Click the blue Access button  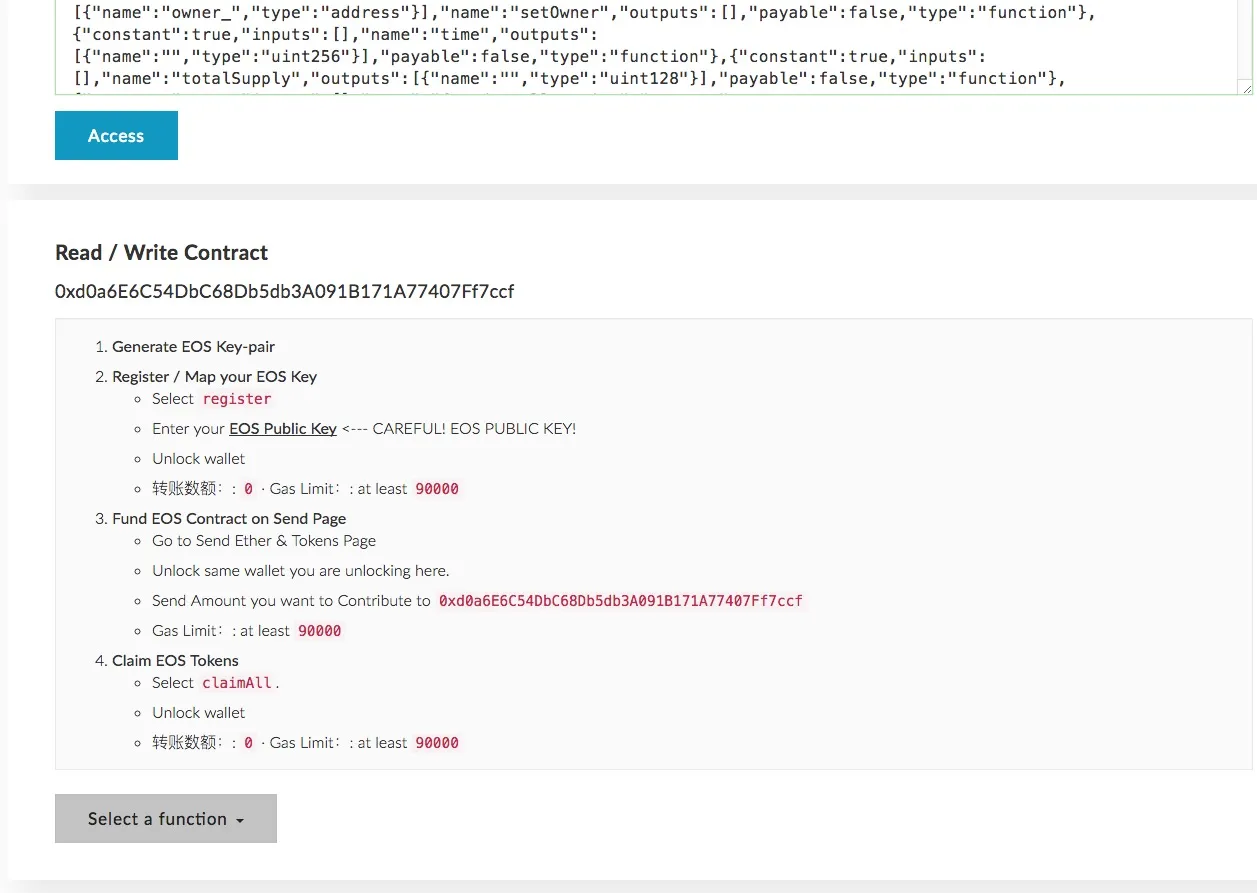116,136
